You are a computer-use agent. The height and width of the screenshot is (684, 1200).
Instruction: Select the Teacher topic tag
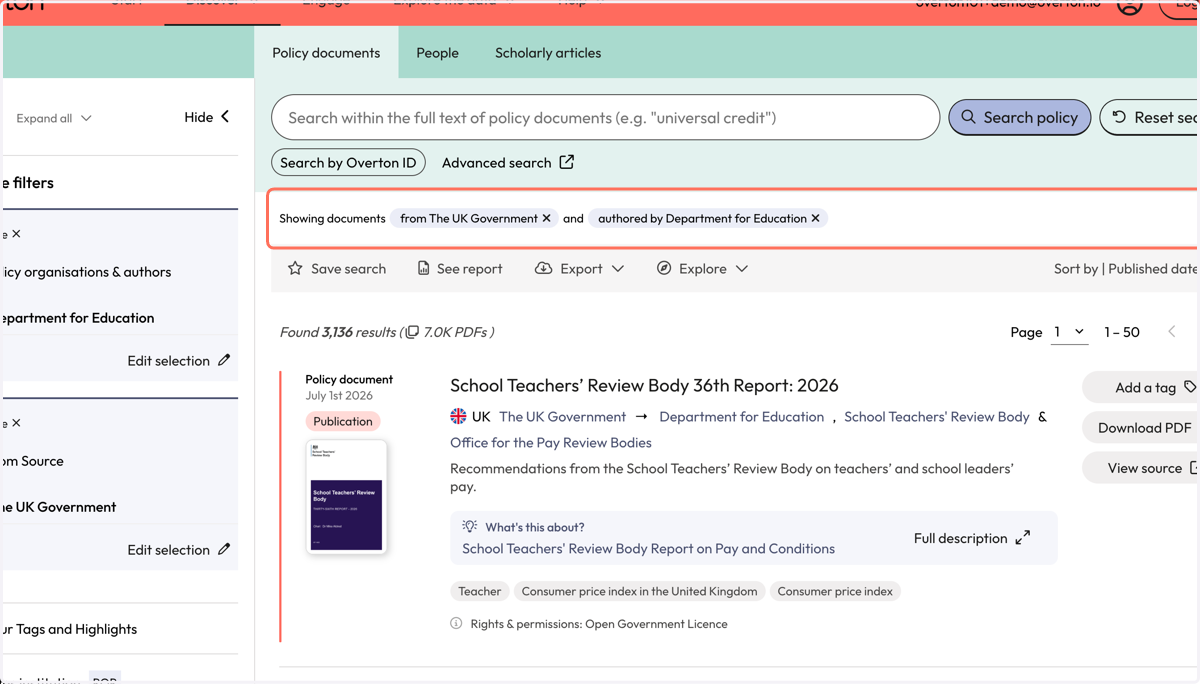pyautogui.click(x=479, y=591)
